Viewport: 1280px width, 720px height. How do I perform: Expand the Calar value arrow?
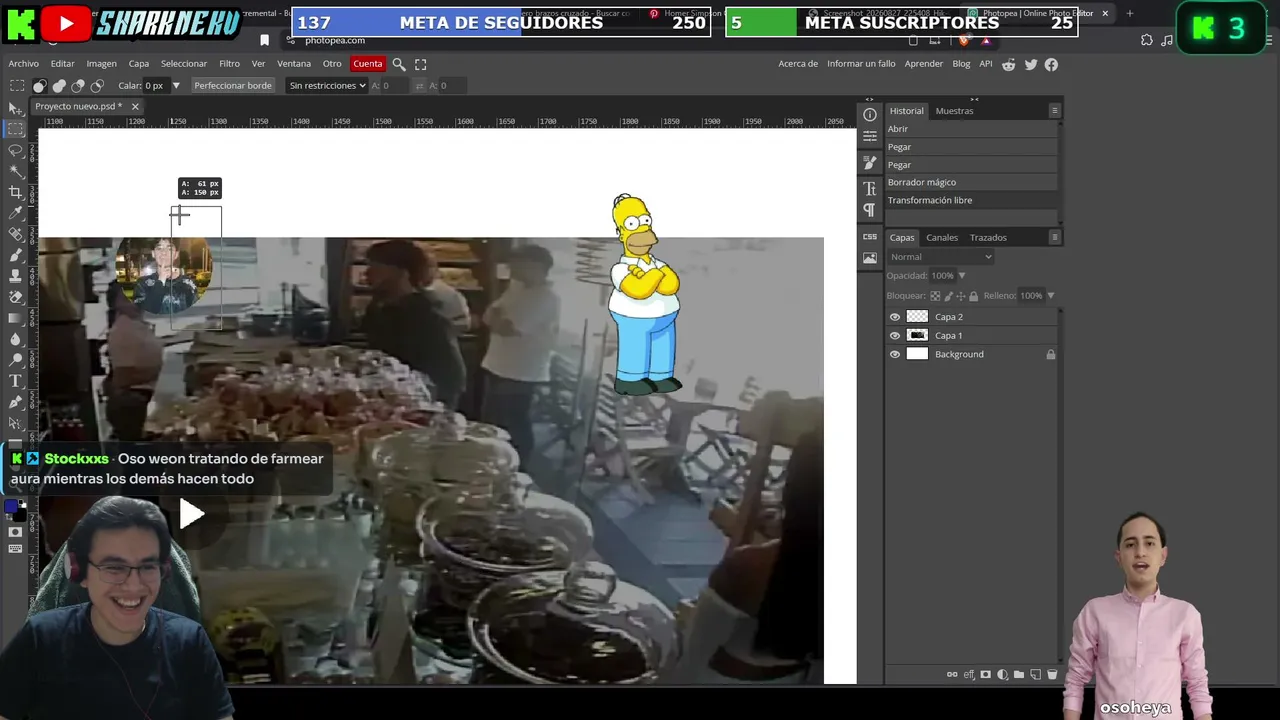(176, 86)
